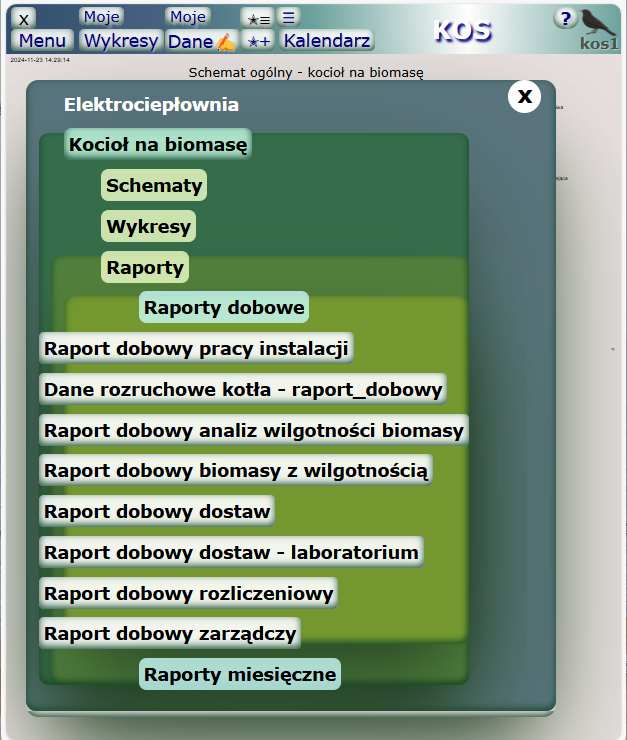Close the Elektrociepłownia menu with round X
This screenshot has width=627, height=740.
[525, 96]
